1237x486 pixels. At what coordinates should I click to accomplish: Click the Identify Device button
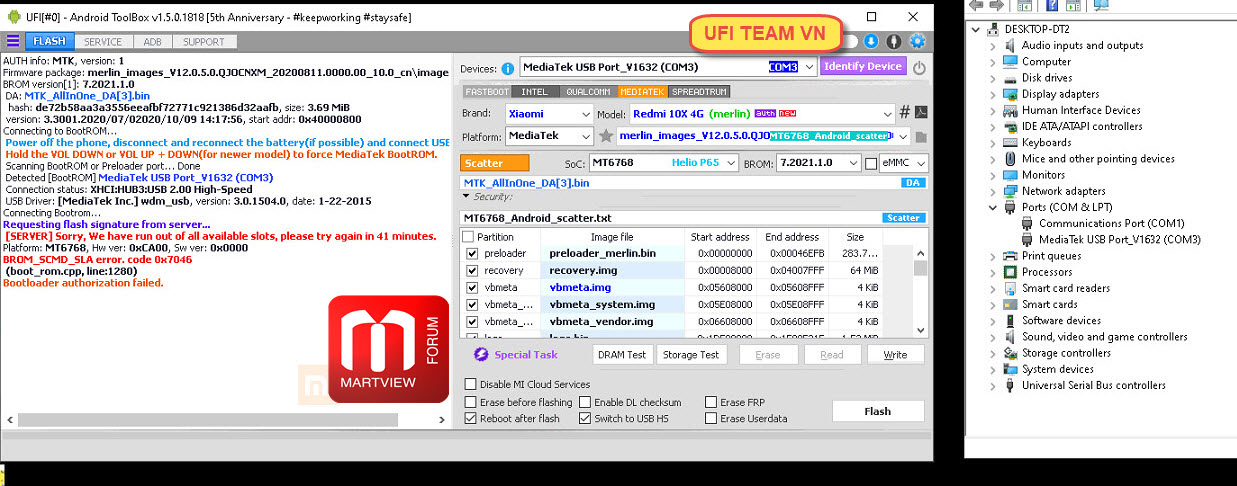click(863, 67)
